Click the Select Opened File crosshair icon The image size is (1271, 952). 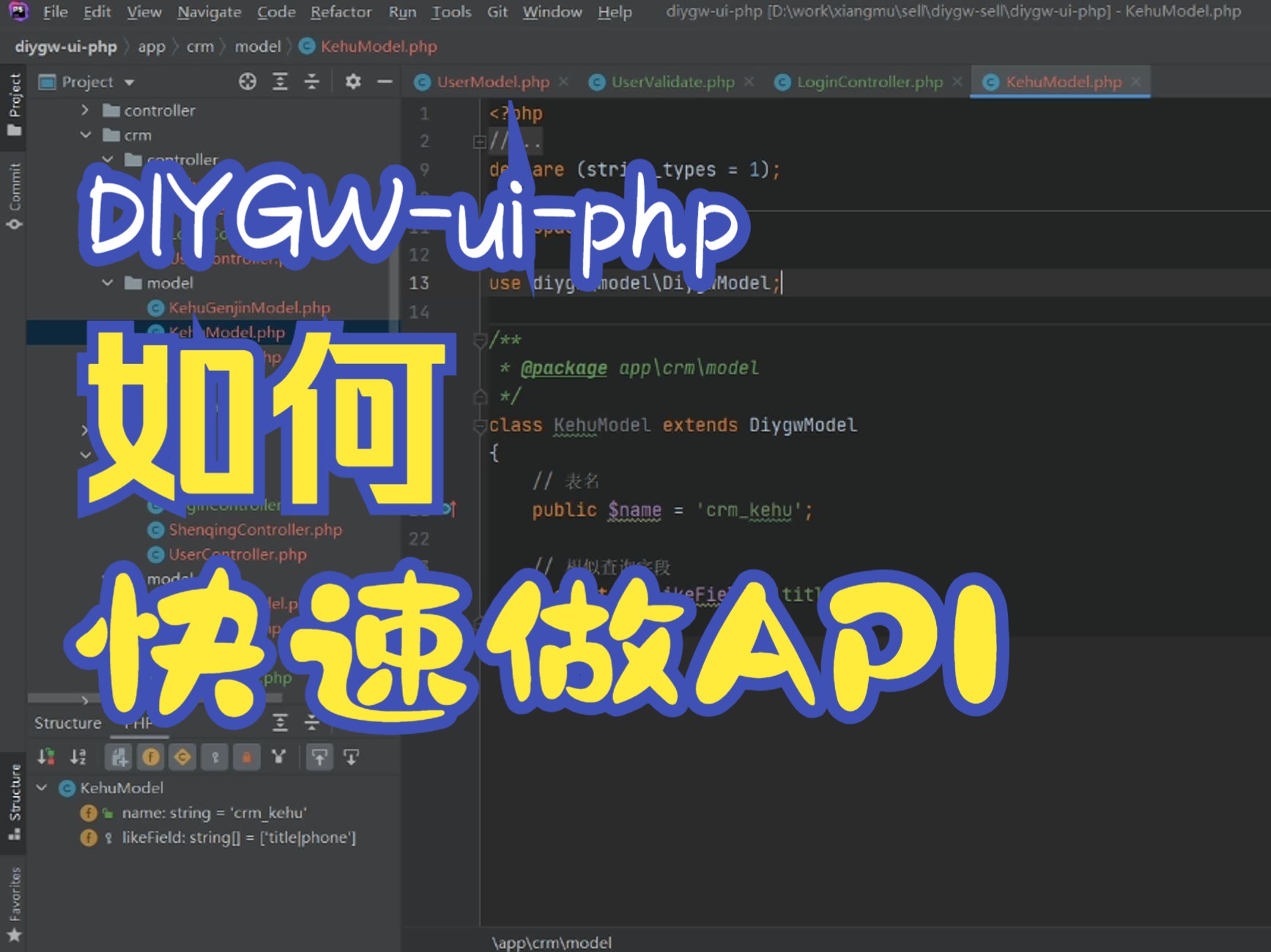point(247,81)
